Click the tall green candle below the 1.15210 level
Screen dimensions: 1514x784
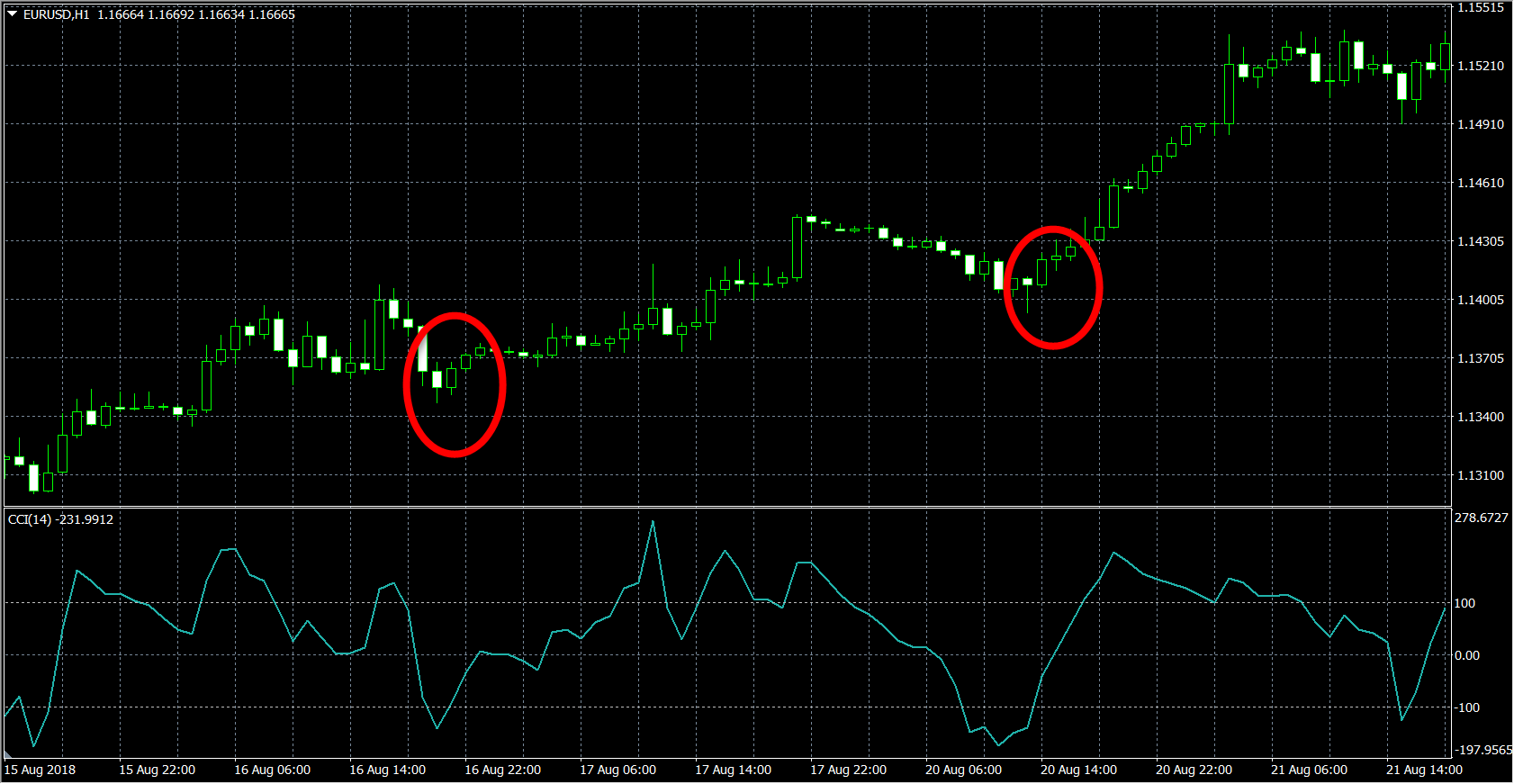tap(1229, 94)
